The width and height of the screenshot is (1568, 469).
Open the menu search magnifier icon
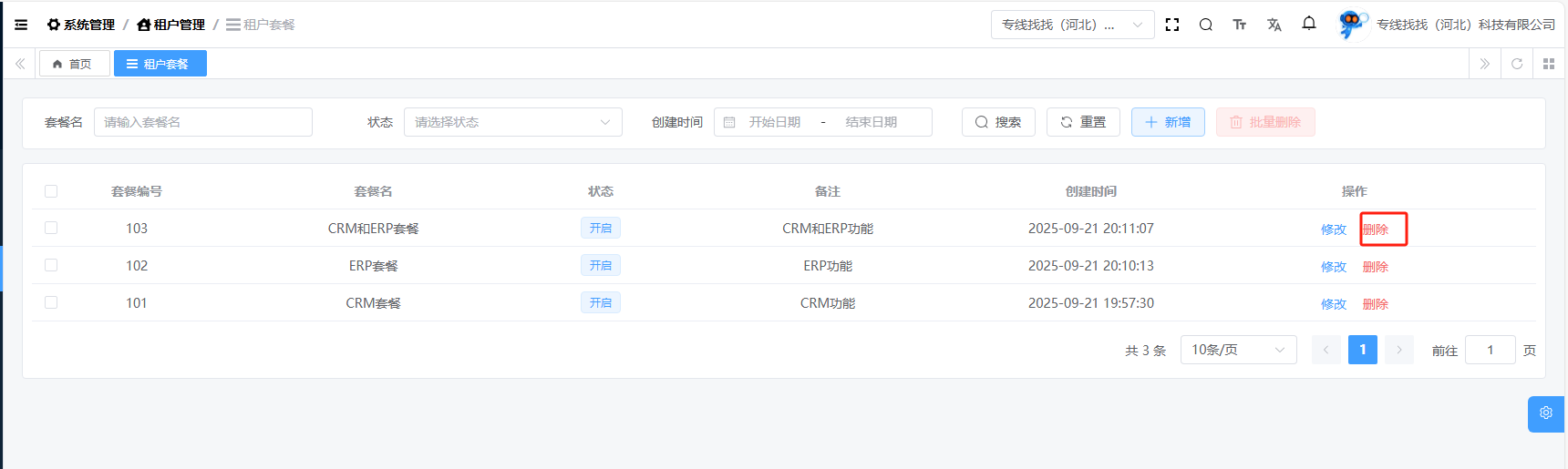pos(1205,25)
